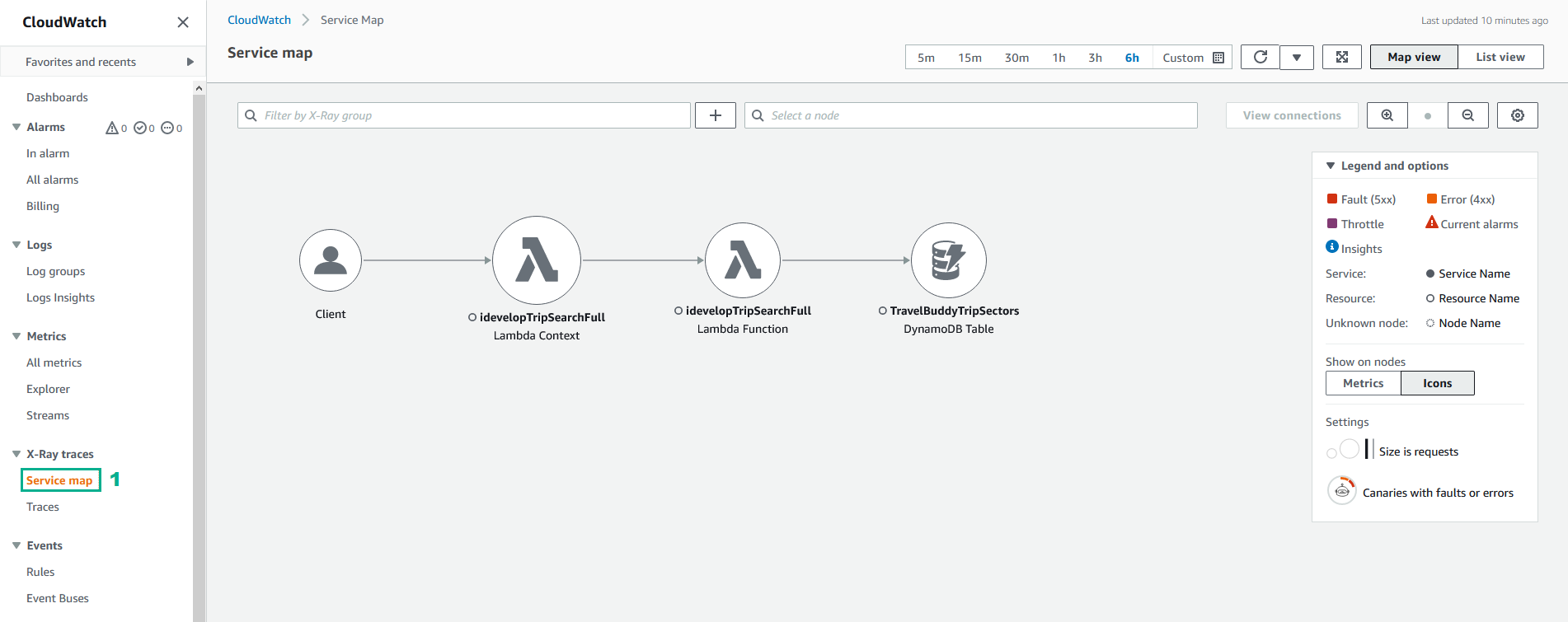1568x622 pixels.
Task: Open In alarm in the sidebar
Action: [48, 153]
